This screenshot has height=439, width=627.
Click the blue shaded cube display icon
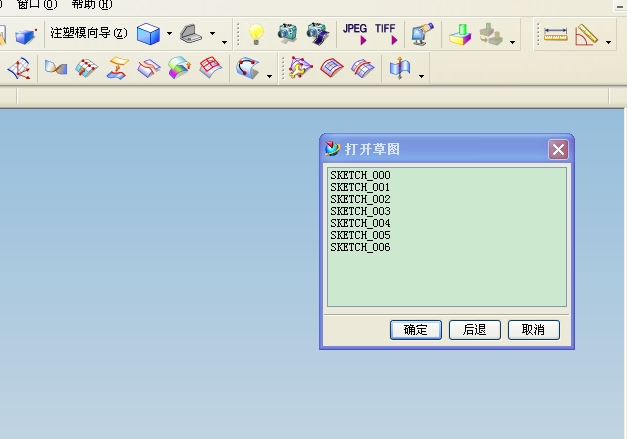click(148, 34)
